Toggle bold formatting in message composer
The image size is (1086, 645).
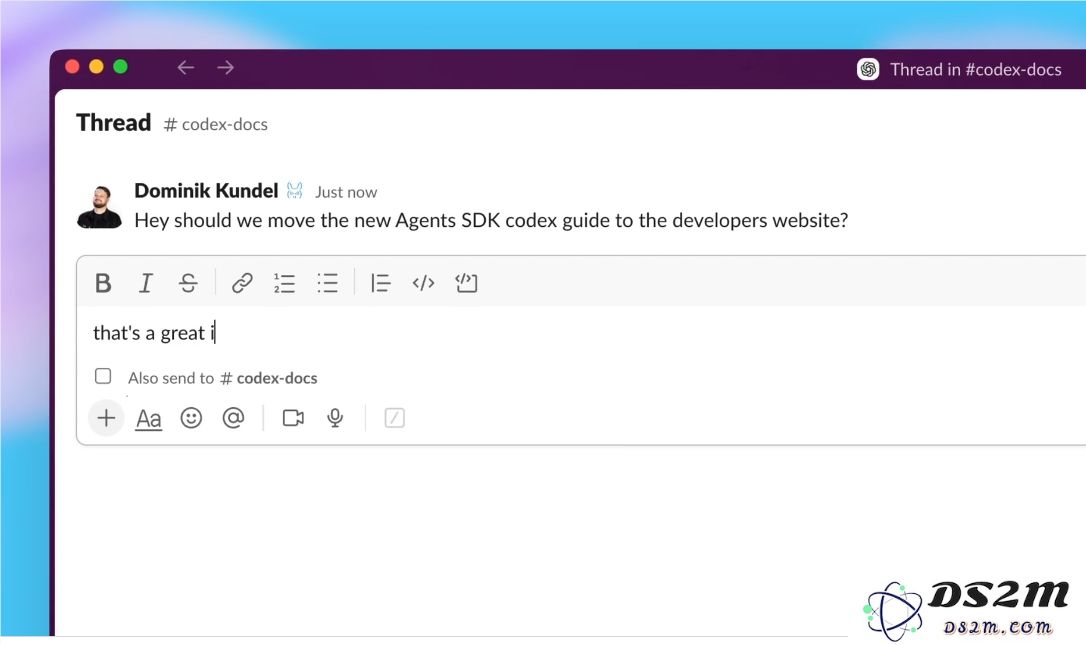point(103,283)
